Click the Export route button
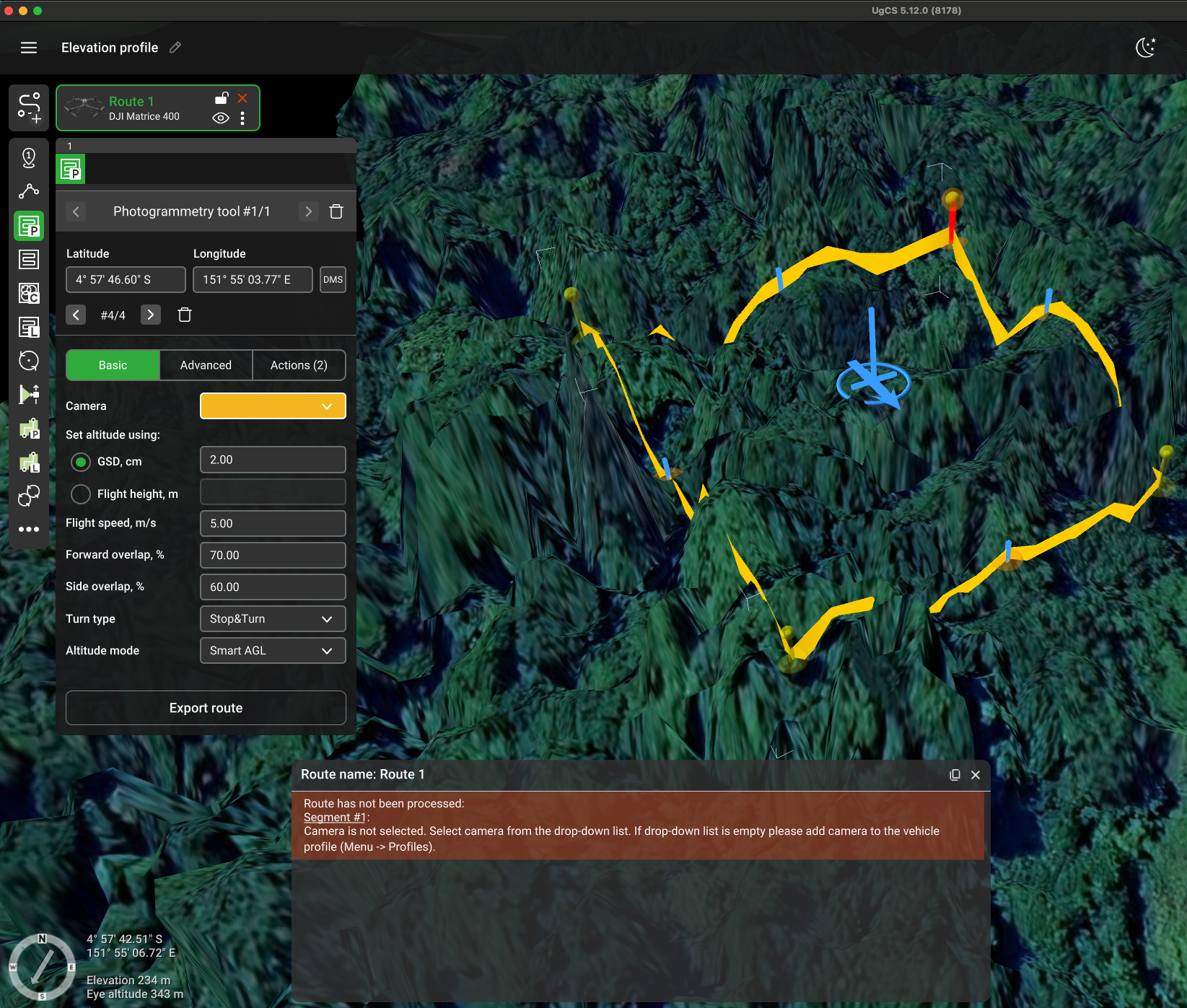Image resolution: width=1187 pixels, height=1008 pixels. 206,708
